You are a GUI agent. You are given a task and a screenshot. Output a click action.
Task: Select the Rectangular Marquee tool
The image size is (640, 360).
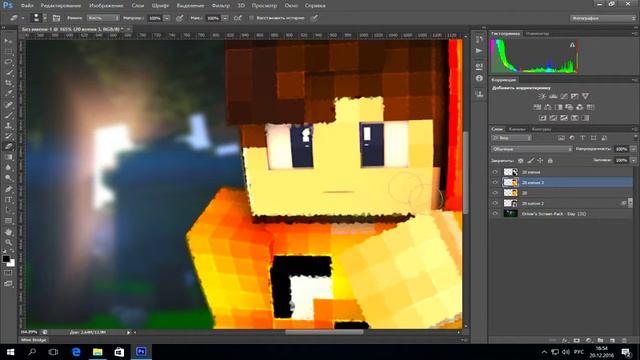8,51
